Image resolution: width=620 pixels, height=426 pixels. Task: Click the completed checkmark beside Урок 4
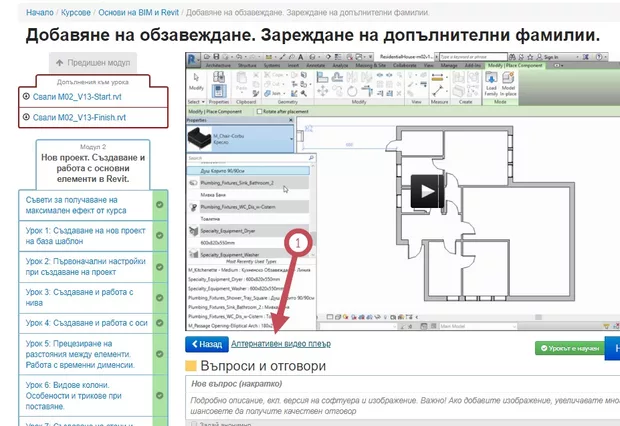(x=160, y=323)
